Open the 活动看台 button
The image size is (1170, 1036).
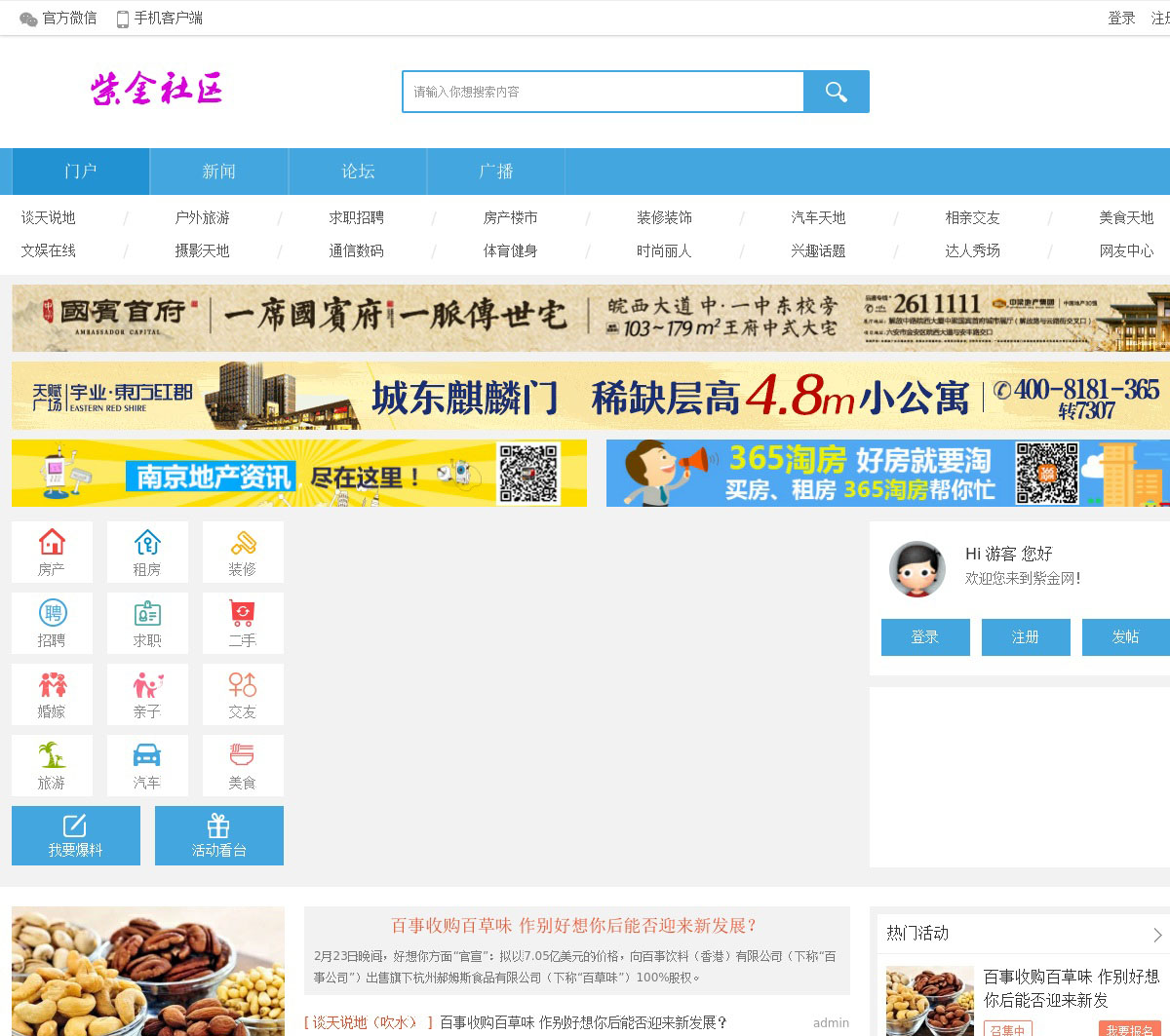219,835
